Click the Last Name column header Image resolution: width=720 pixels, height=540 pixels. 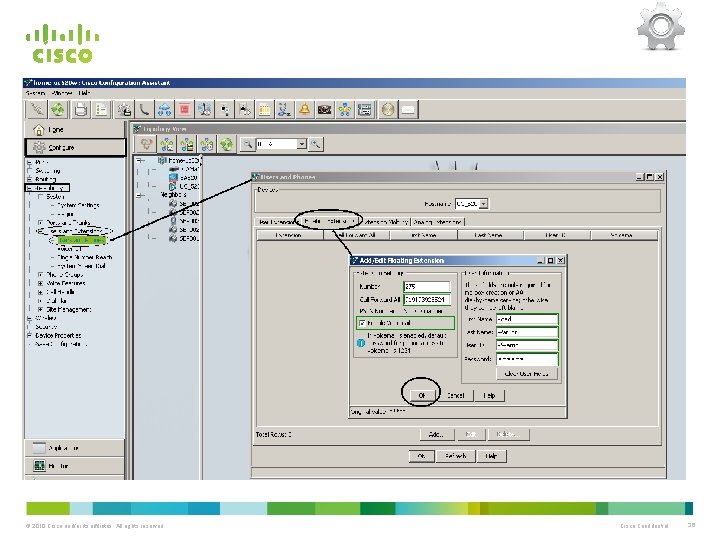(489, 235)
